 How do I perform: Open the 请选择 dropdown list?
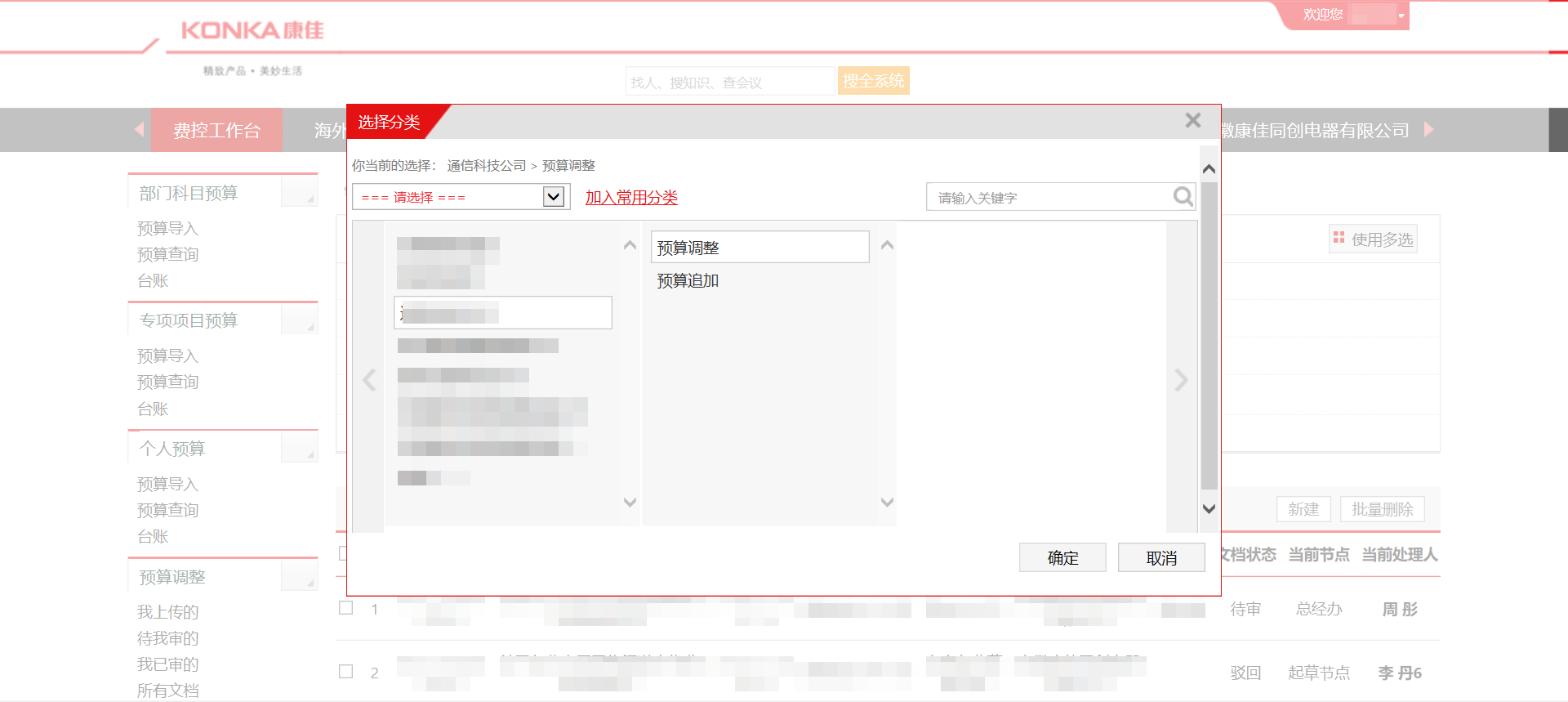553,197
